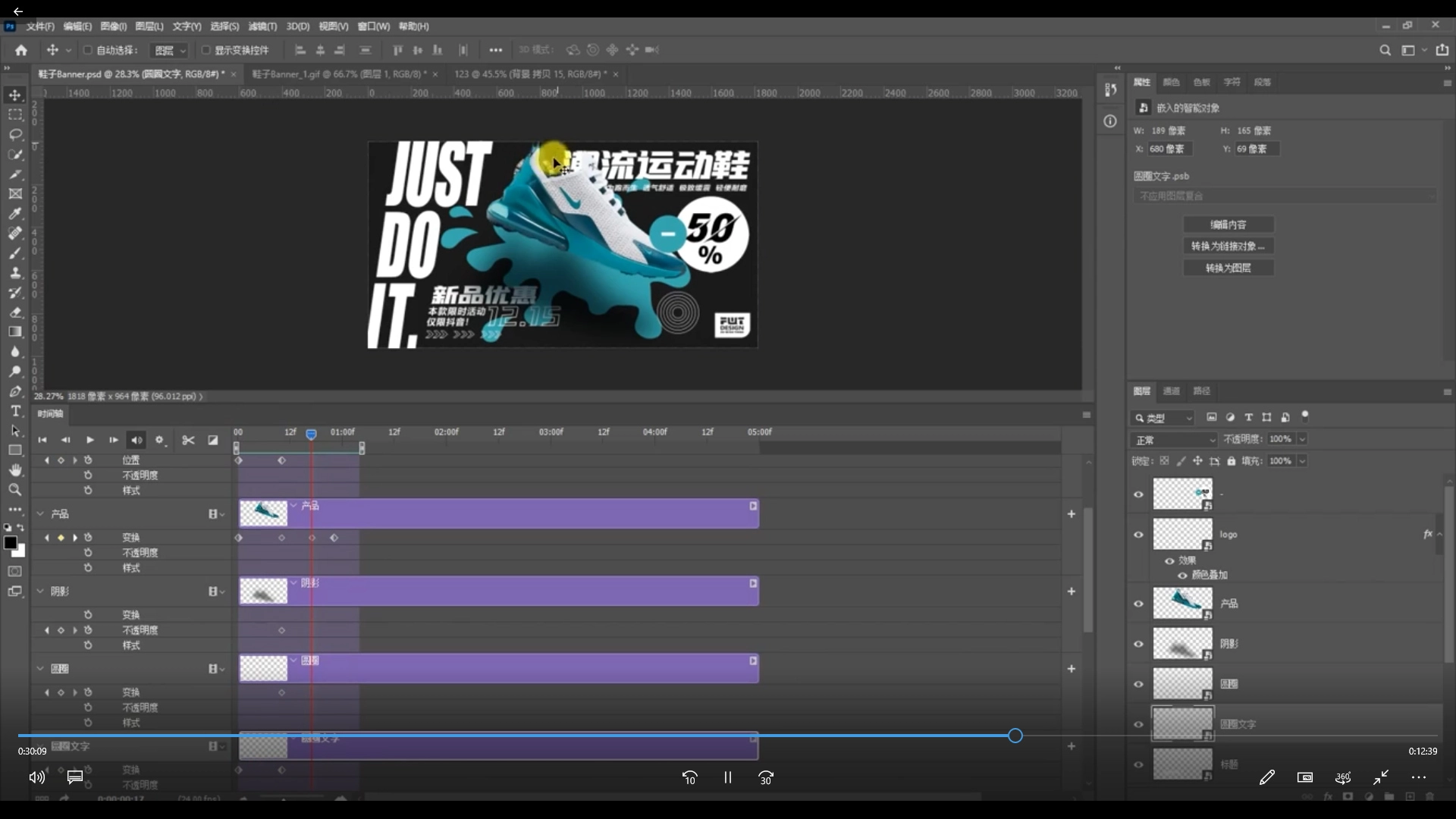Open the layer opacity 100% dropdown

click(1302, 439)
